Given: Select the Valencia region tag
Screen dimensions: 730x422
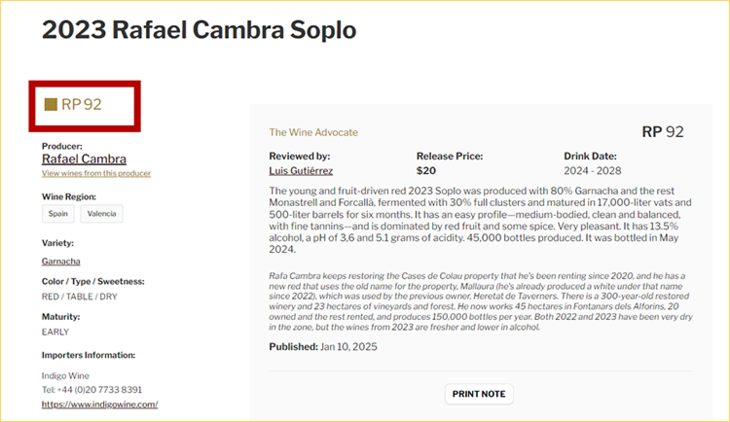Looking at the screenshot, I should [102, 213].
